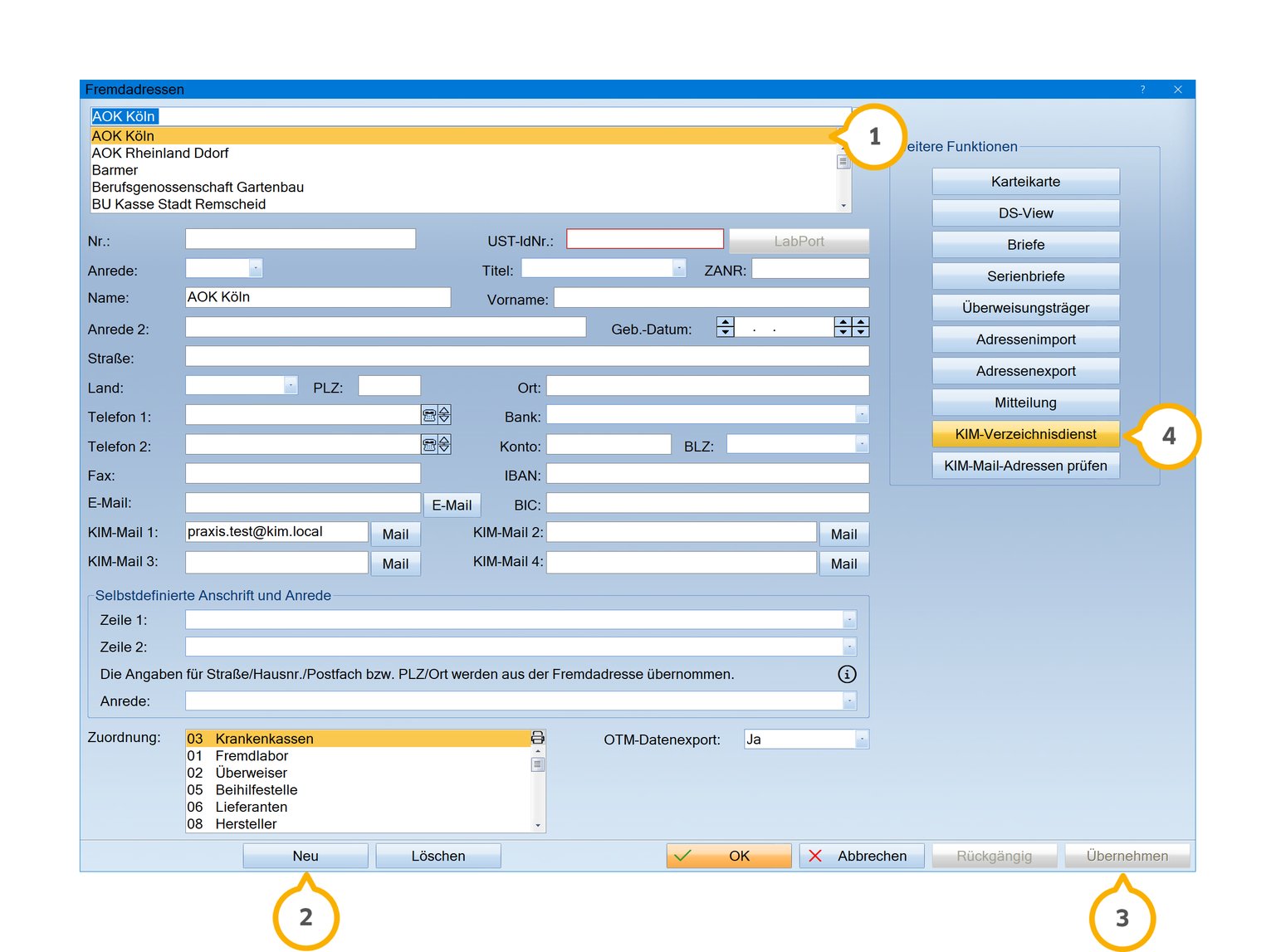Image resolution: width=1276 pixels, height=952 pixels.
Task: Click the ZANR input field
Action: (810, 268)
